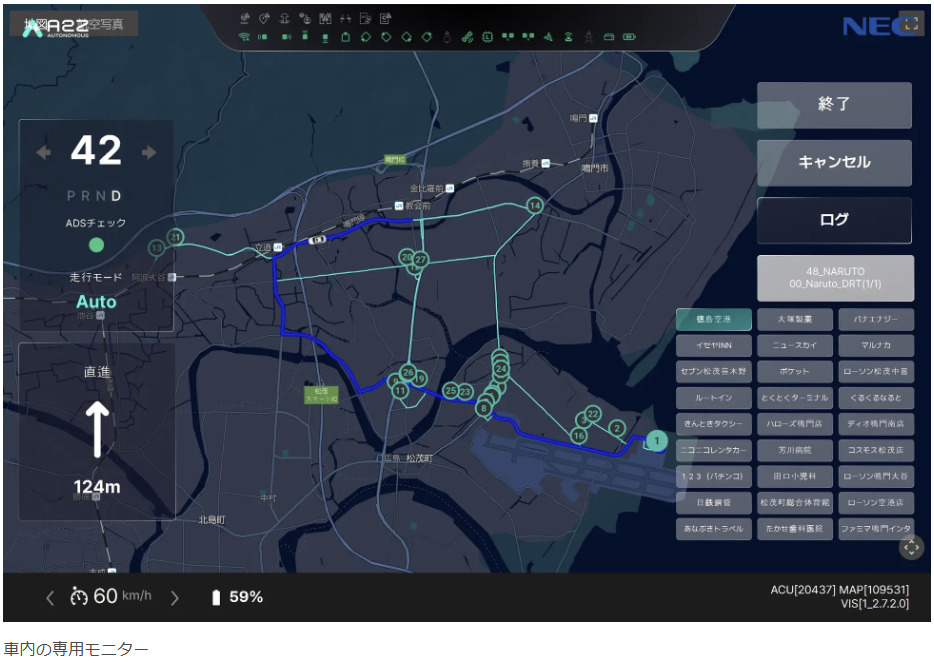The image size is (934, 664).
Task: Select the 徳島空港 destination
Action: (713, 320)
